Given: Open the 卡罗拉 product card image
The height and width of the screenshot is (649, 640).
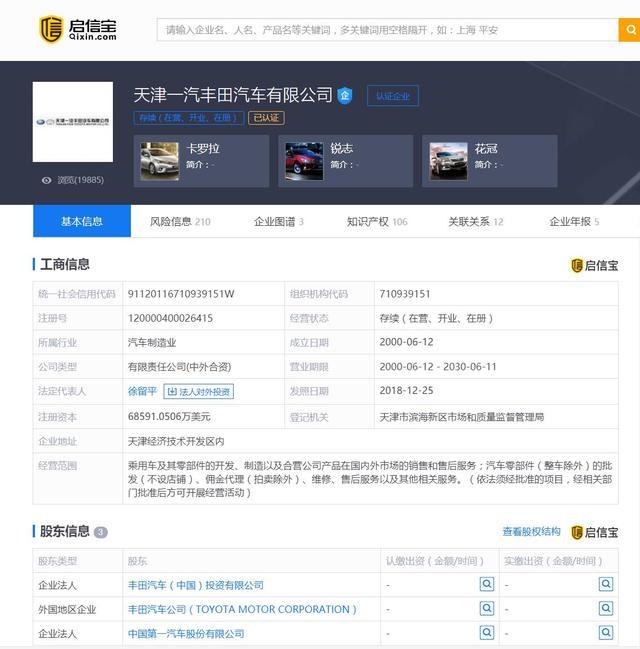Looking at the screenshot, I should point(159,161).
